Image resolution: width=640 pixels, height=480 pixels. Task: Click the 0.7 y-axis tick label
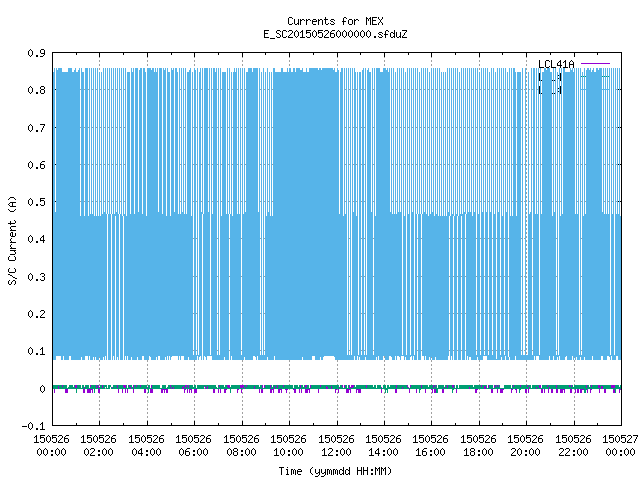coord(36,128)
